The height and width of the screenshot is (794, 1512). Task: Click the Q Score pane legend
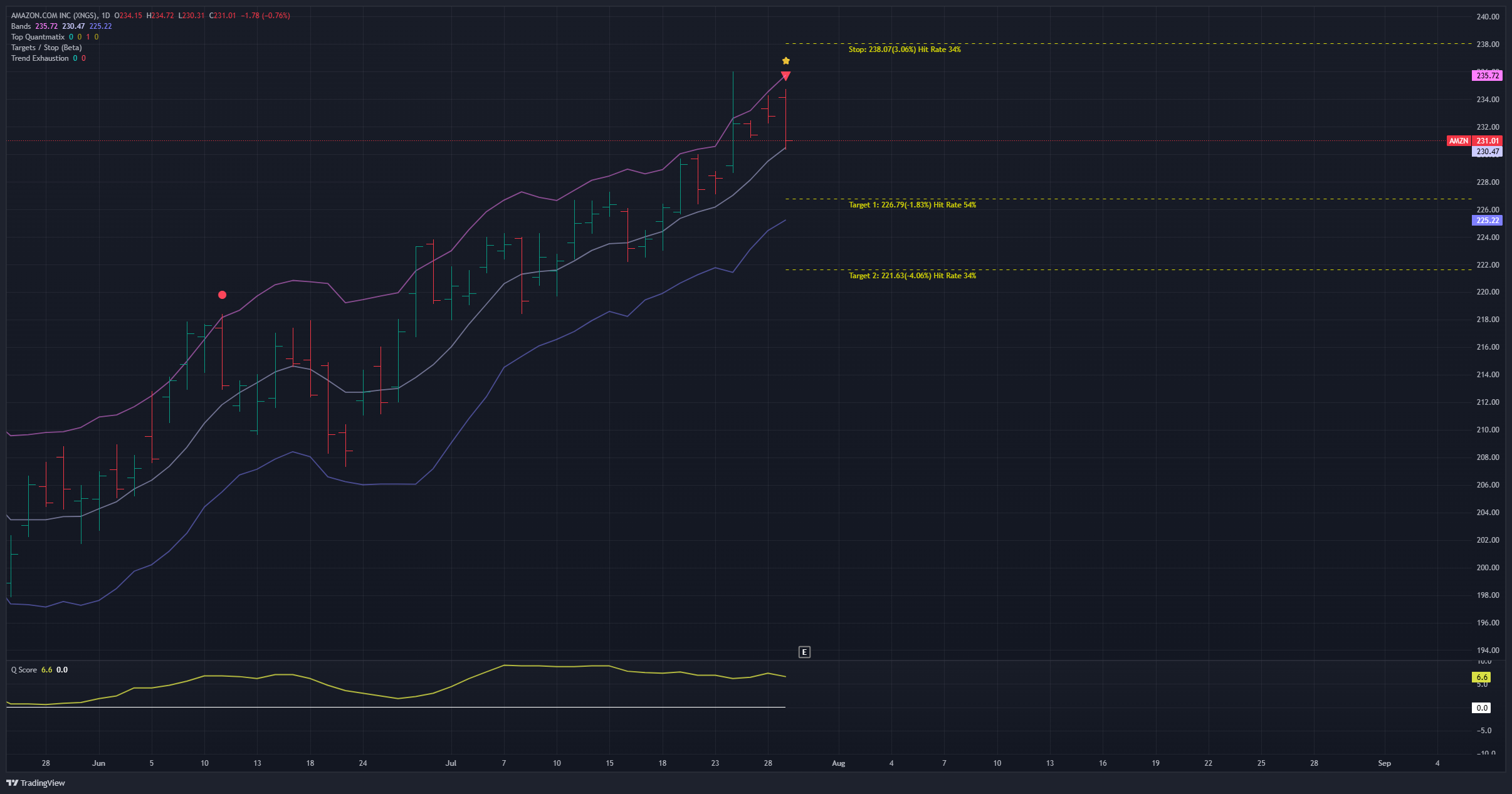[24, 670]
